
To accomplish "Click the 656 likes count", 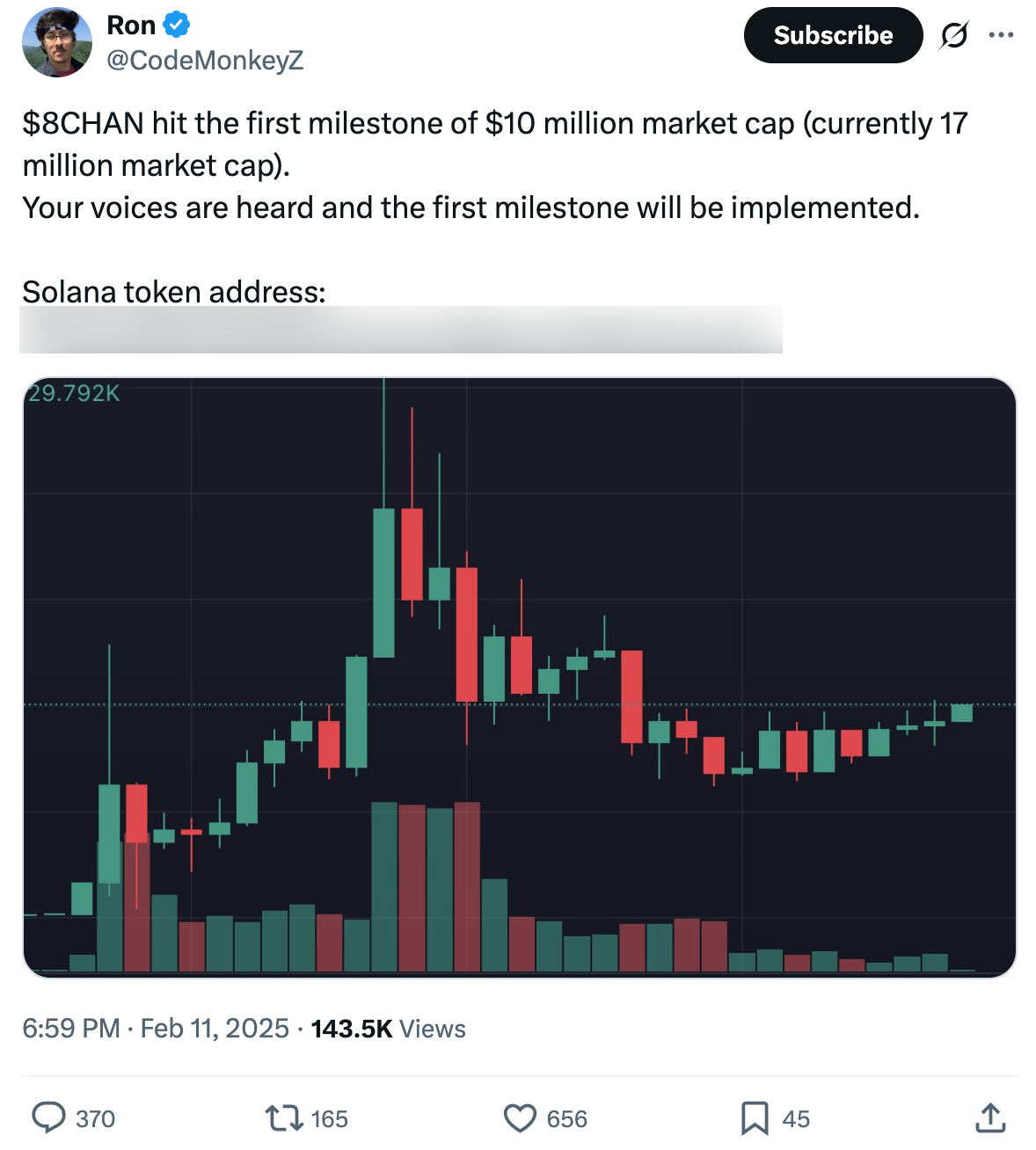I will click(x=566, y=1118).
